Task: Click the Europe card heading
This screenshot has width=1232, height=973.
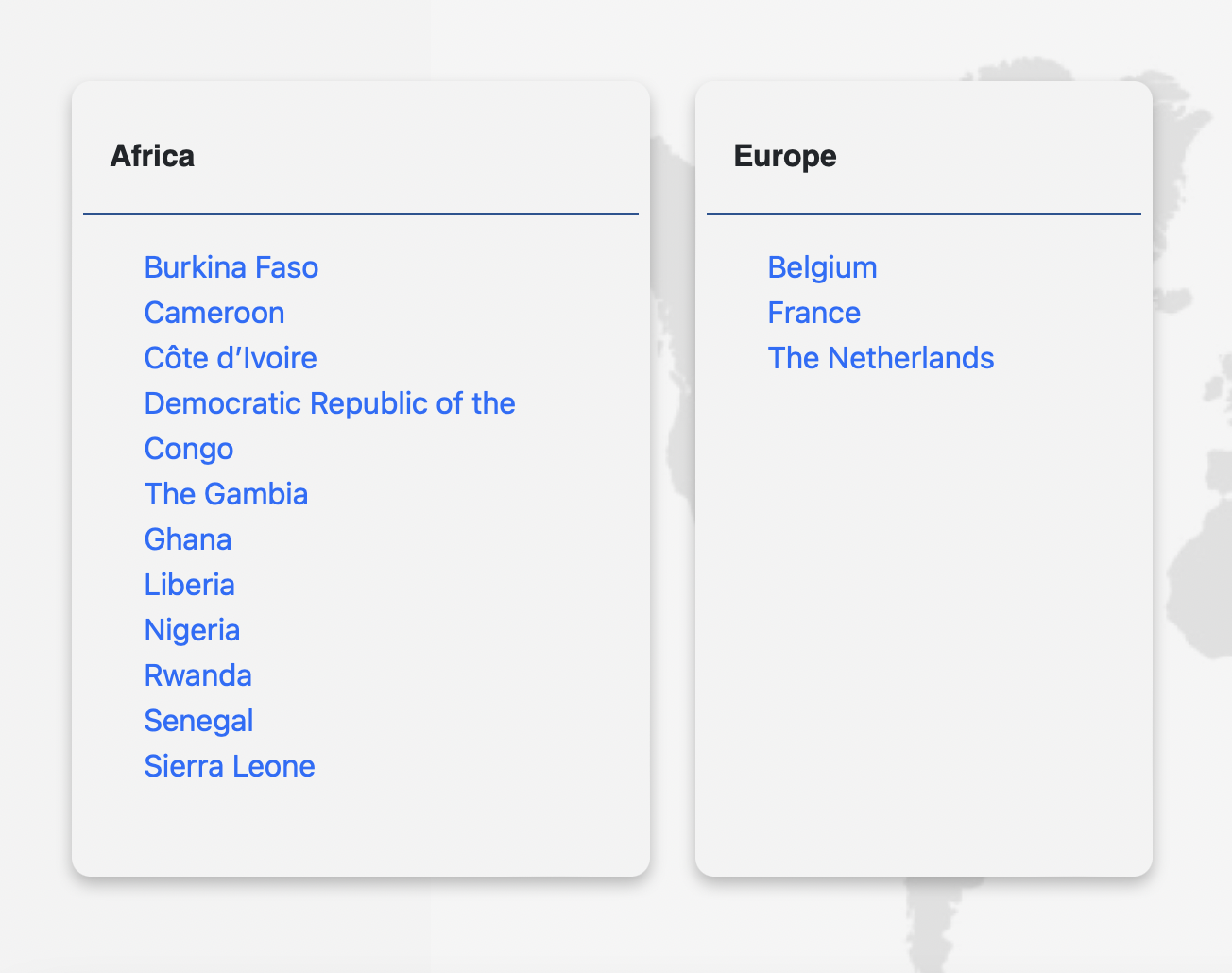Action: (784, 156)
